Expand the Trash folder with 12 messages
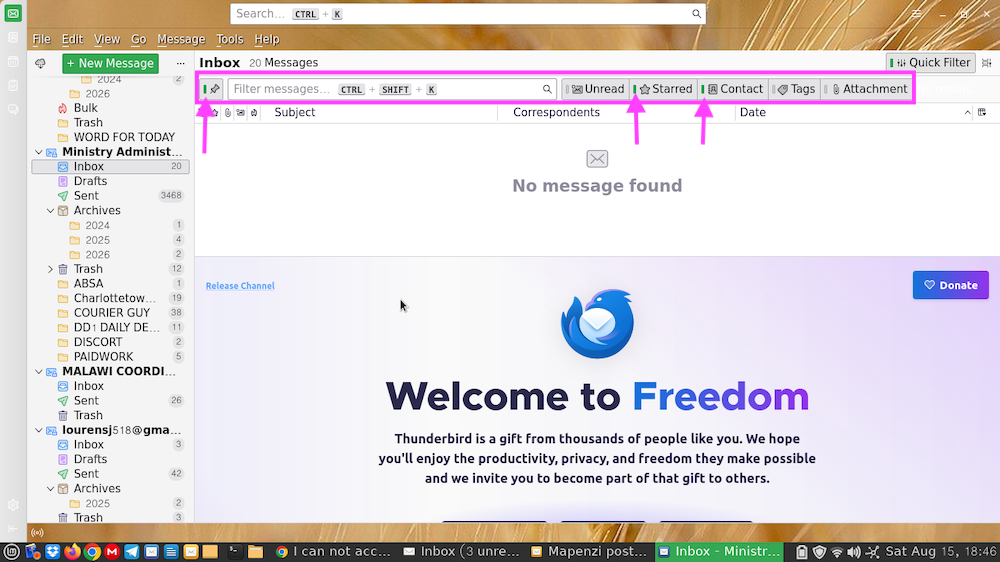The image size is (1000, 562). pyautogui.click(x=50, y=269)
